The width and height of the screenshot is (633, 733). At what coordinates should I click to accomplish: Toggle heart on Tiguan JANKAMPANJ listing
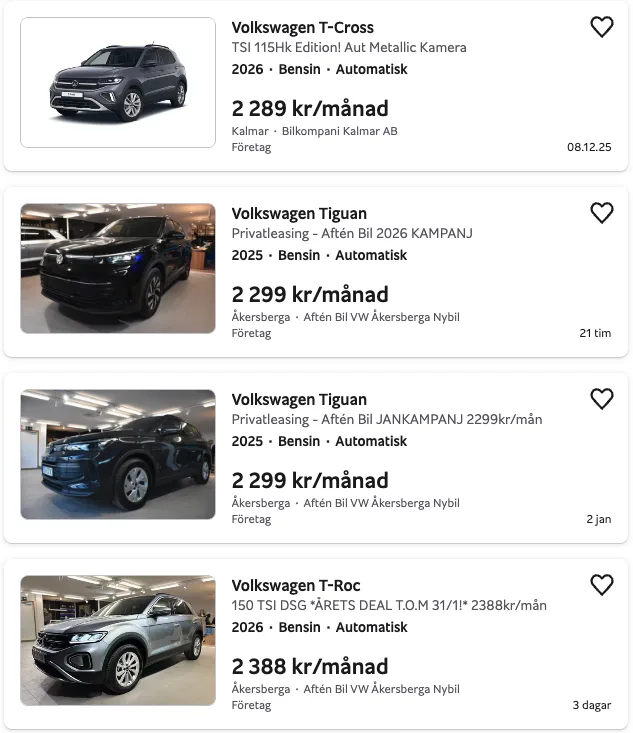pos(601,399)
